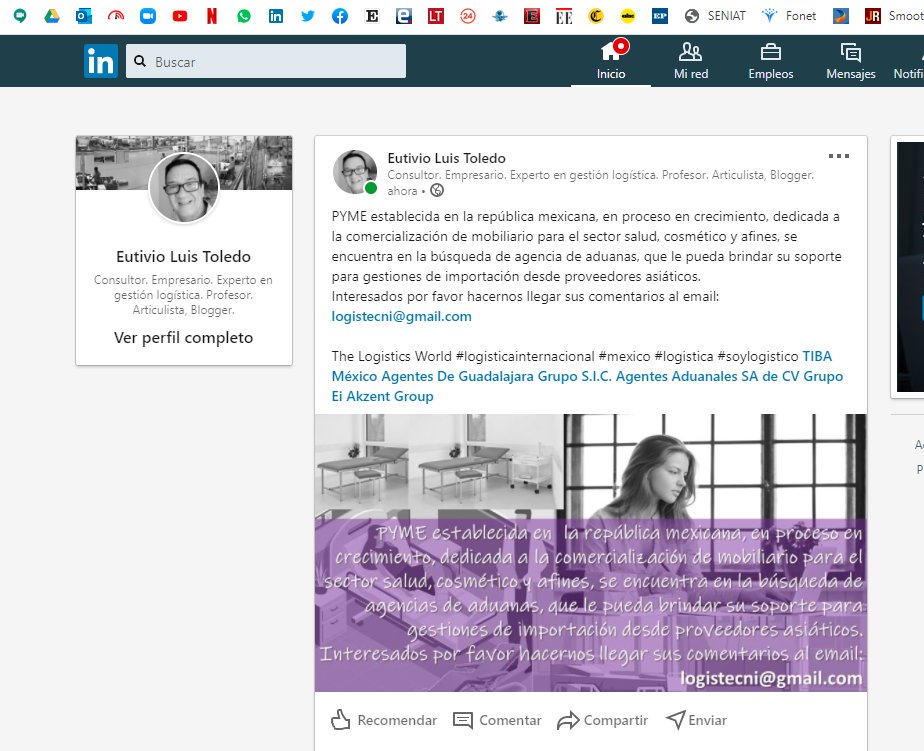Click the Enviar button

click(x=696, y=720)
